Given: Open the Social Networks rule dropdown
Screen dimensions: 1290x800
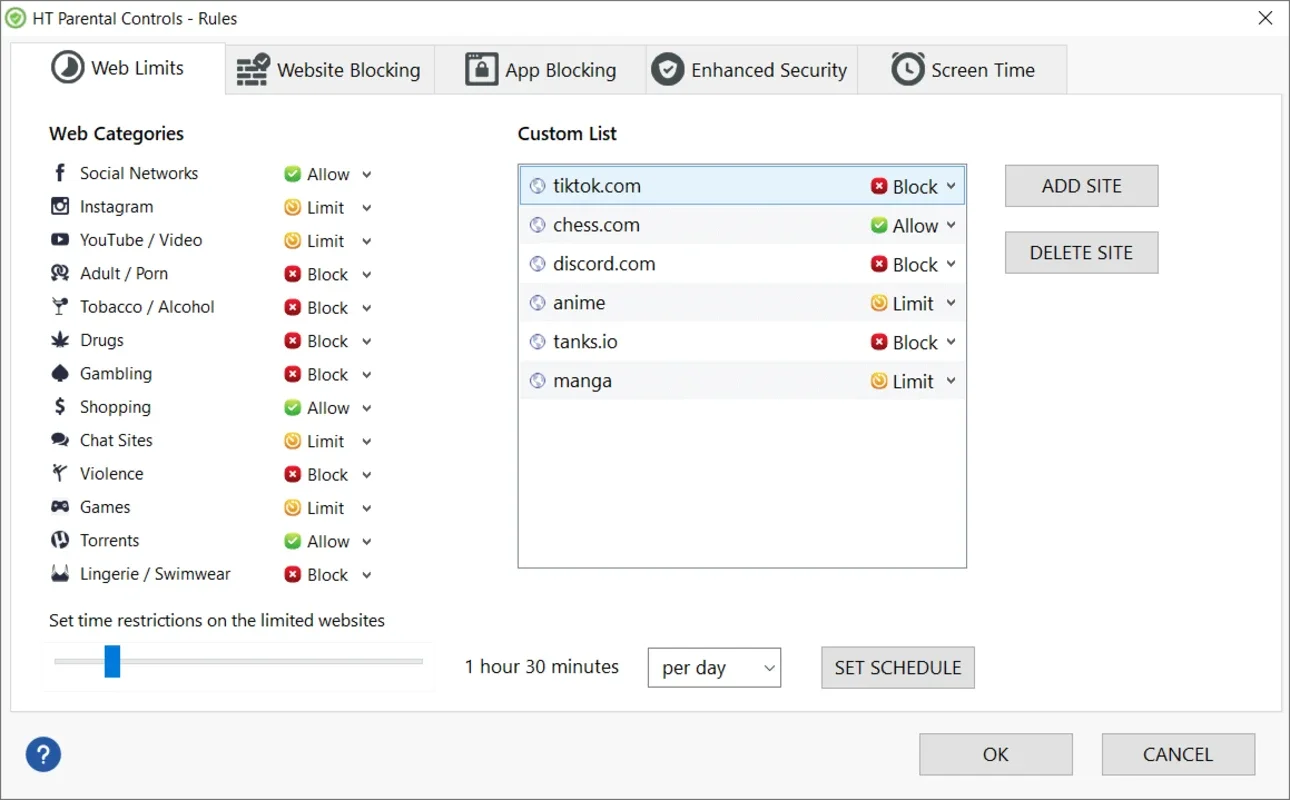Looking at the screenshot, I should point(367,175).
